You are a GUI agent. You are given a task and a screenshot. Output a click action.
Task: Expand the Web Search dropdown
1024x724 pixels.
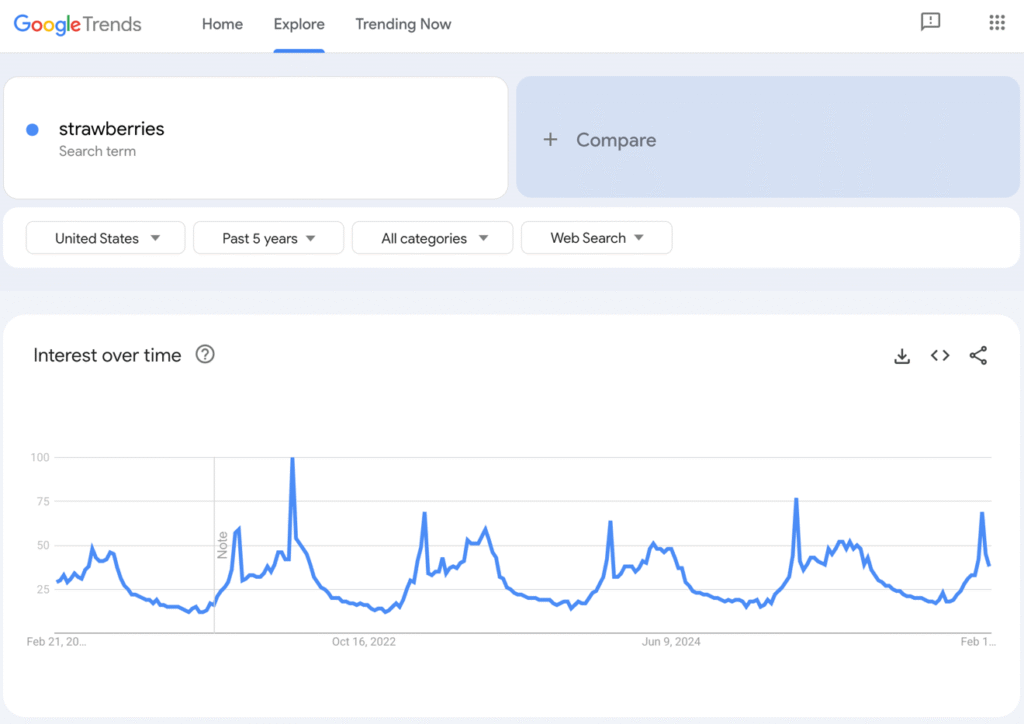(x=596, y=238)
